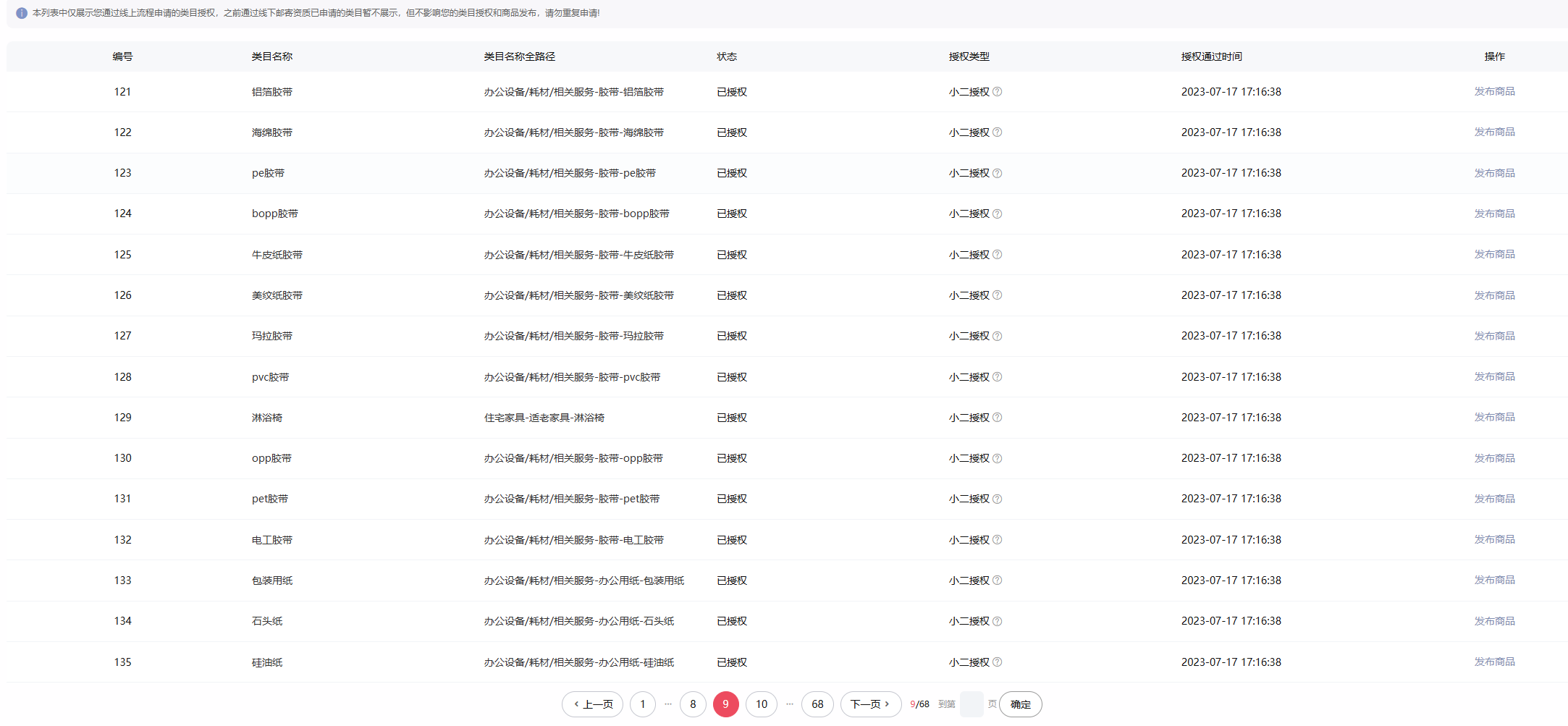Click help icon beside 小二授权 in row 127
Image resolution: width=1568 pixels, height=726 pixels.
click(x=997, y=336)
